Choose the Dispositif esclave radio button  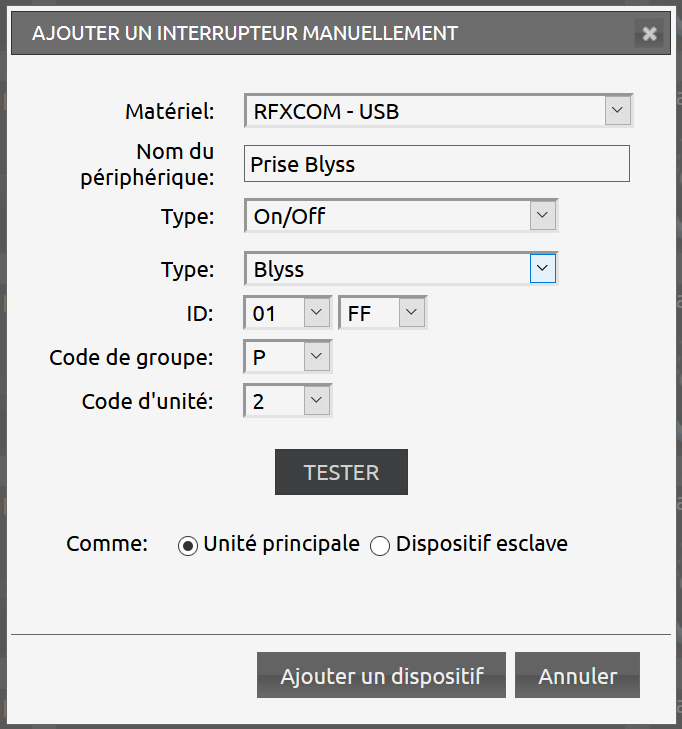click(x=380, y=546)
